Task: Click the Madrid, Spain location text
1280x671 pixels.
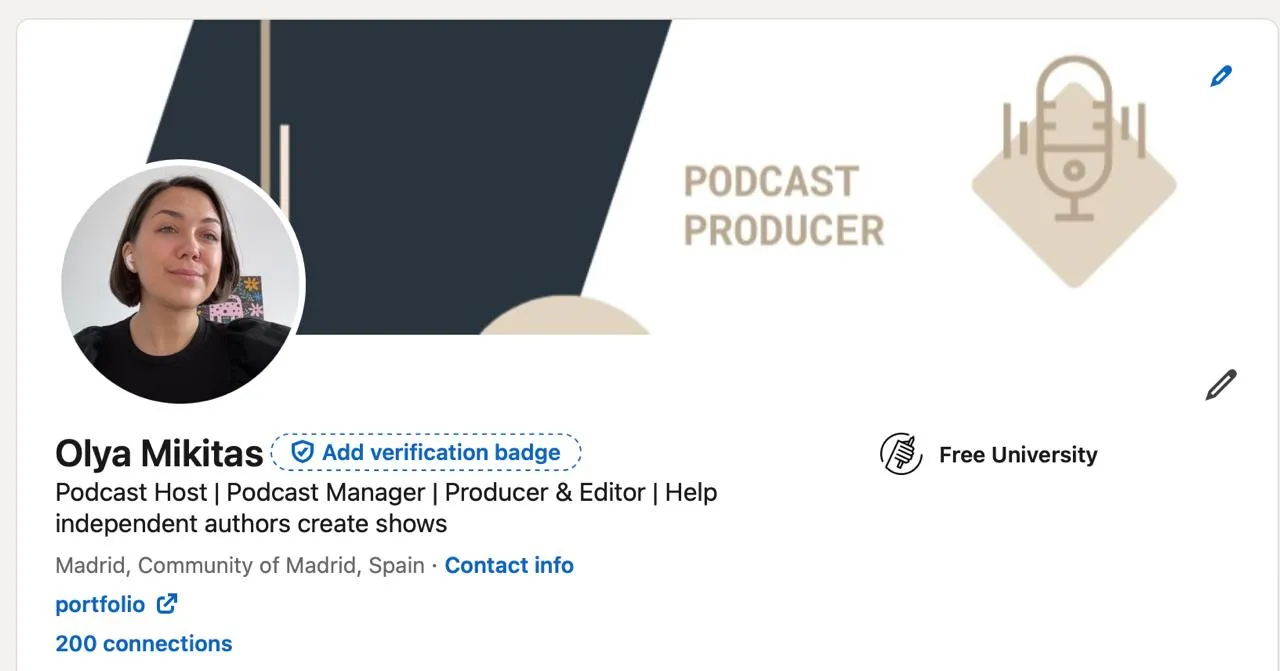Action: click(240, 565)
